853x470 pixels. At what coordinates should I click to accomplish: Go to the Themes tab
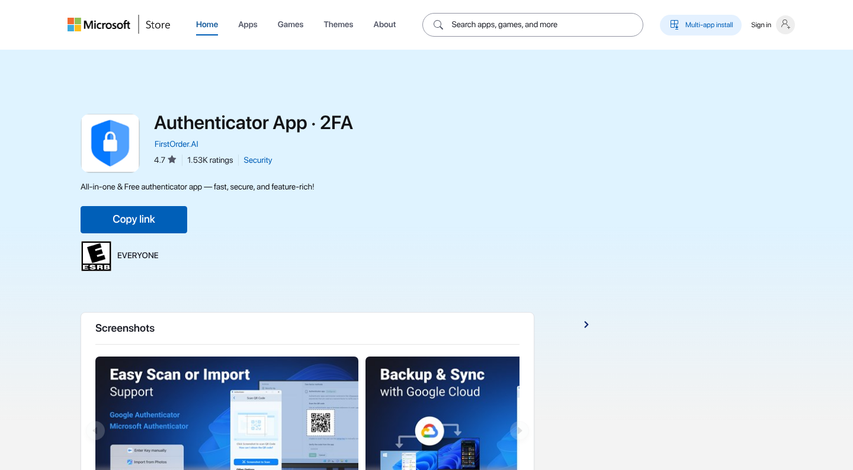click(338, 24)
